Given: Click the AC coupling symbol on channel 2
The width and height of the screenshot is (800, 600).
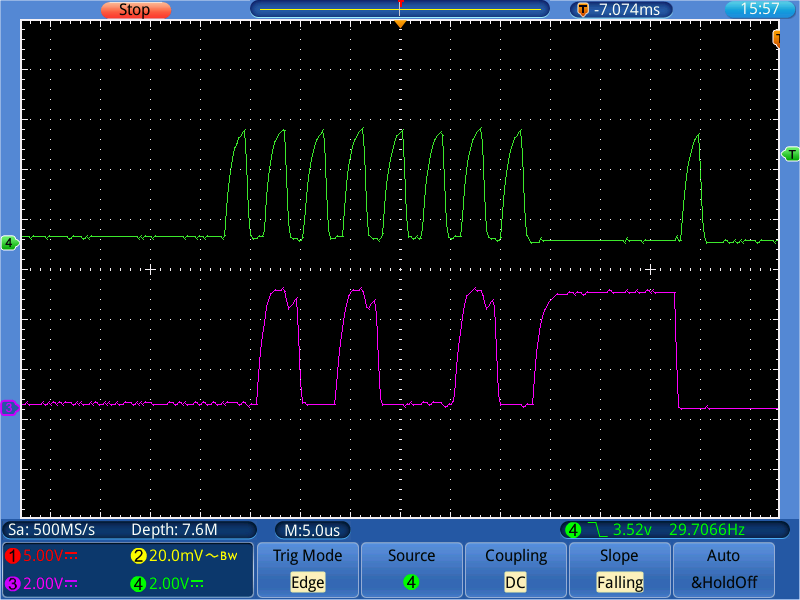Looking at the screenshot, I should click(212, 556).
